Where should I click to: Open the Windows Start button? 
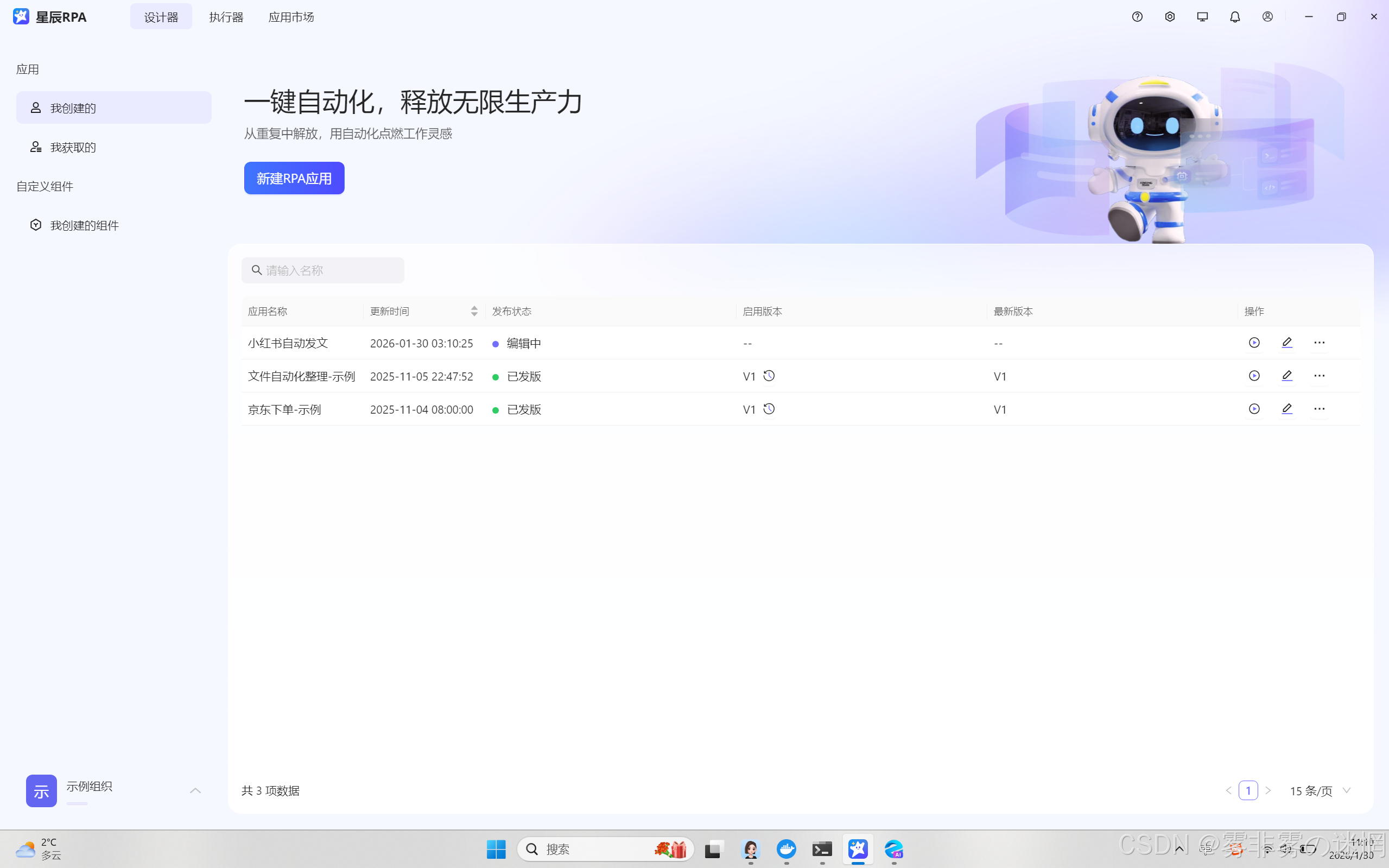click(x=497, y=849)
